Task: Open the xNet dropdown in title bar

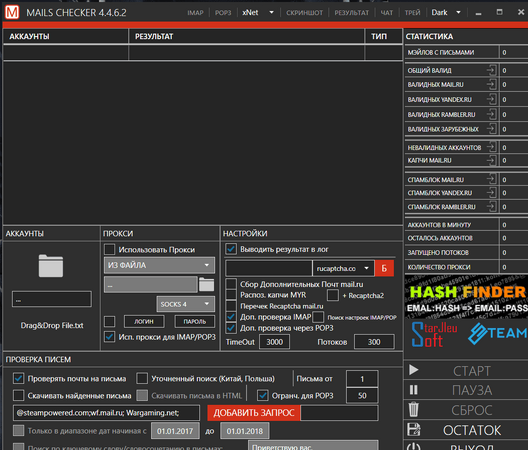Action: tap(258, 12)
